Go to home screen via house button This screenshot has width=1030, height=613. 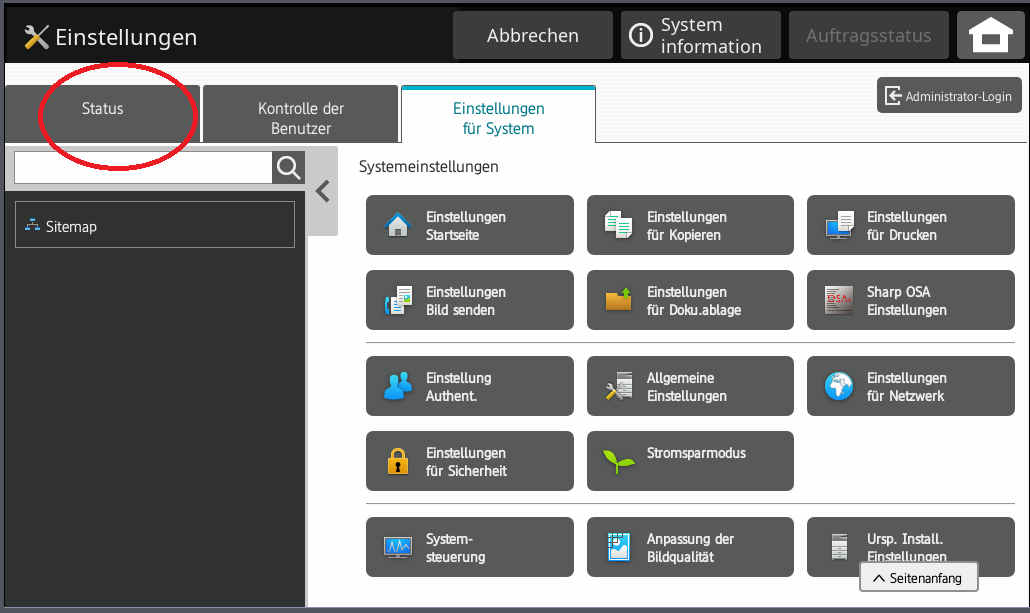coord(990,36)
